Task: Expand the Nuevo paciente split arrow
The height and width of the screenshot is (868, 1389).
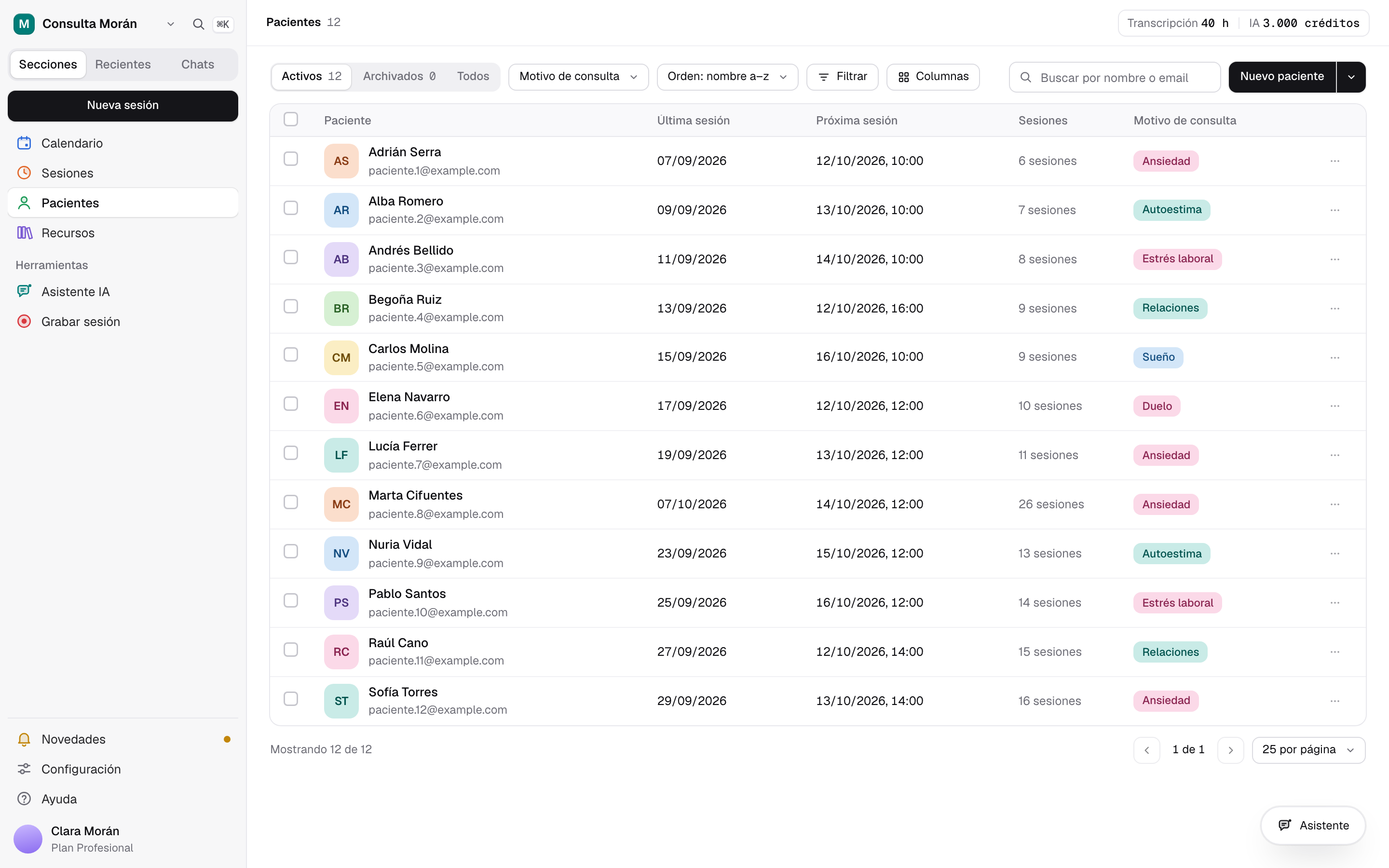Action: click(1351, 77)
